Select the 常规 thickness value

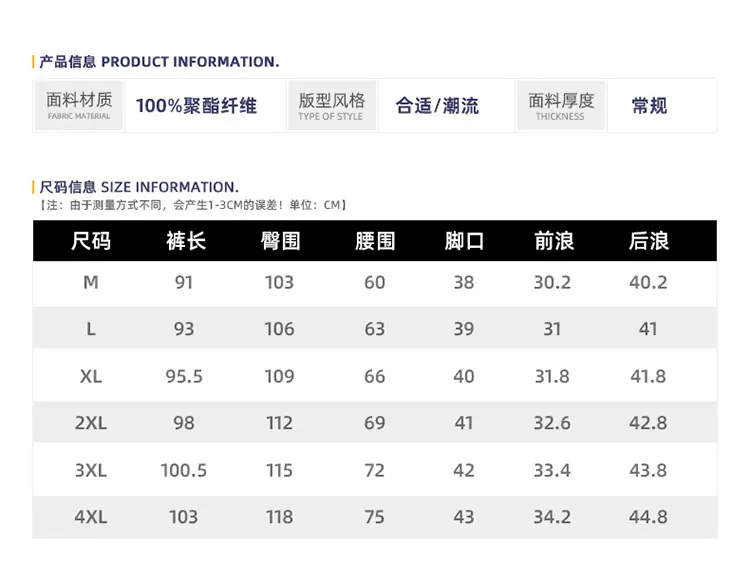pos(649,106)
